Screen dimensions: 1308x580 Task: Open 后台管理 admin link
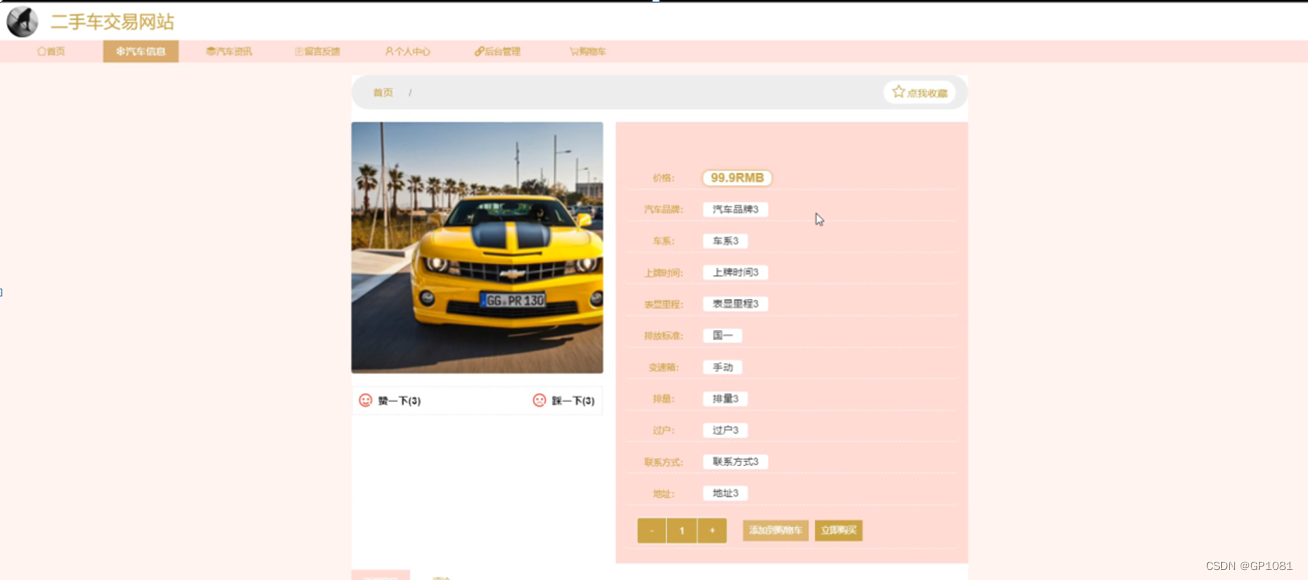[x=497, y=52]
